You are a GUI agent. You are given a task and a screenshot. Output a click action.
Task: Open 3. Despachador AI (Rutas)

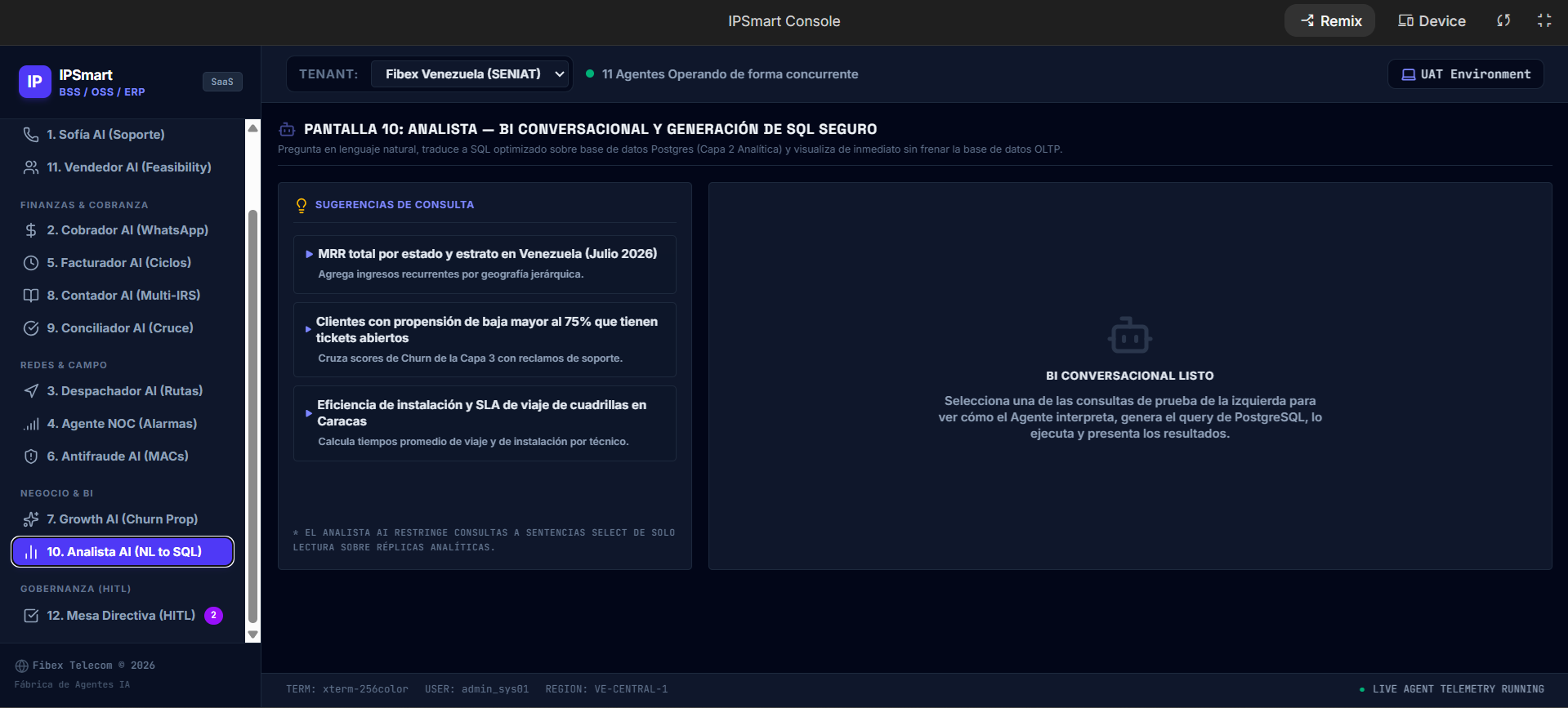click(123, 391)
